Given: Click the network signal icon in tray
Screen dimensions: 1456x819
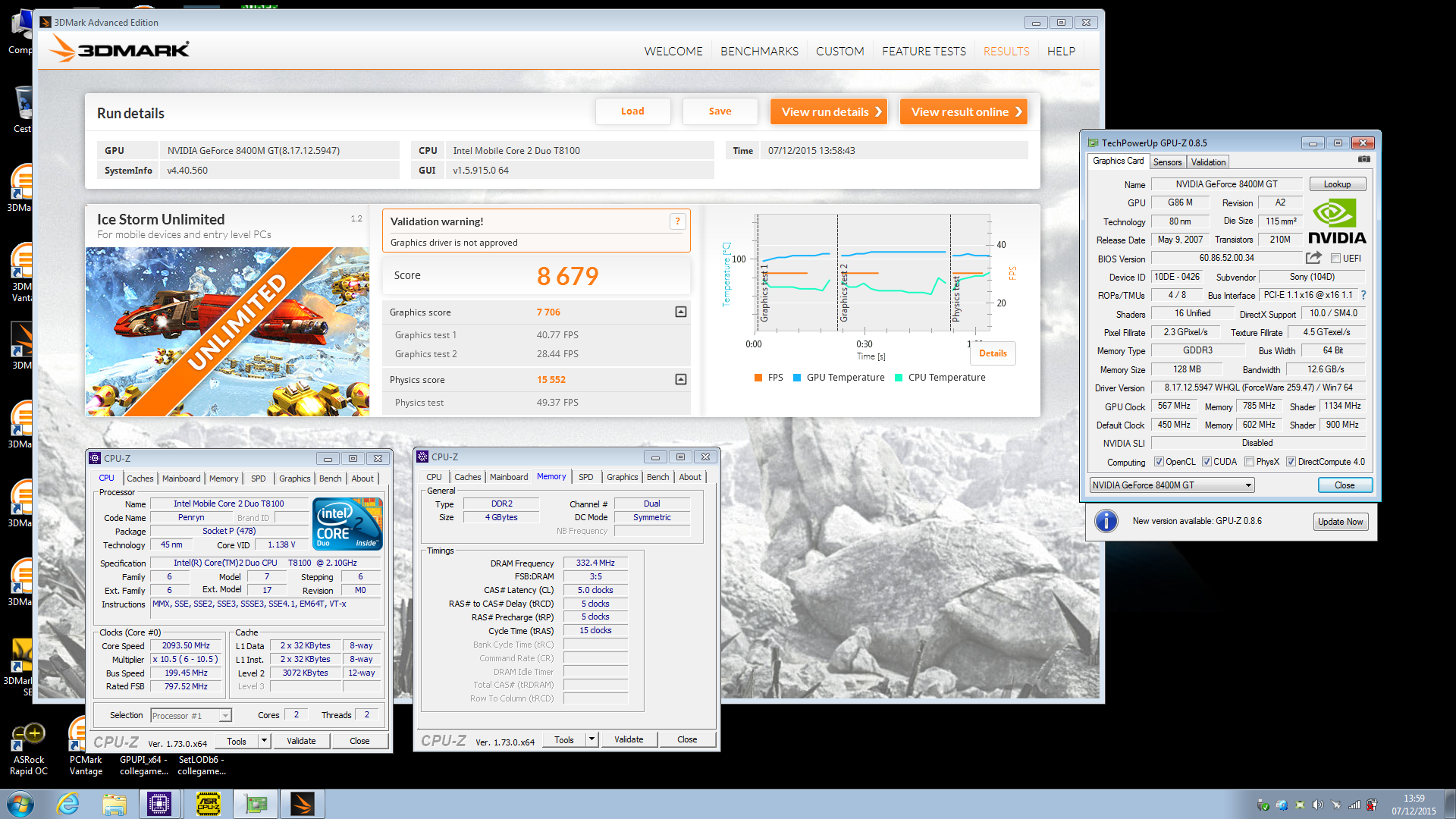Looking at the screenshot, I should (x=1354, y=805).
